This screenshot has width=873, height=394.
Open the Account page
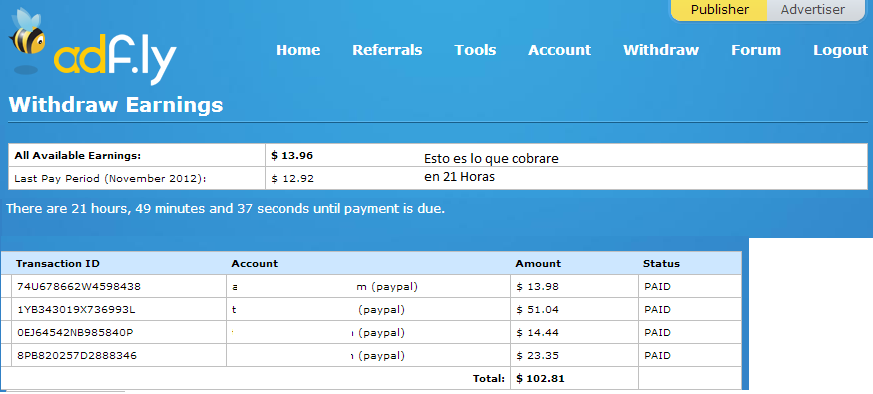coord(559,50)
